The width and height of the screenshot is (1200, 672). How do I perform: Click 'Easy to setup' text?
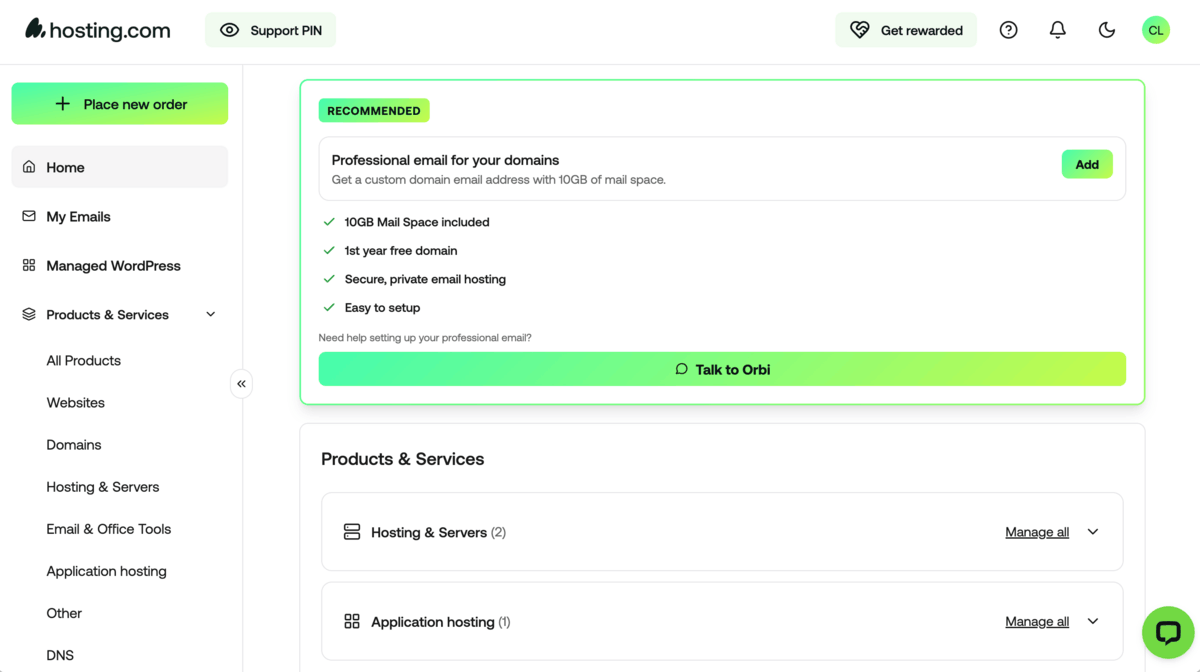coord(382,307)
